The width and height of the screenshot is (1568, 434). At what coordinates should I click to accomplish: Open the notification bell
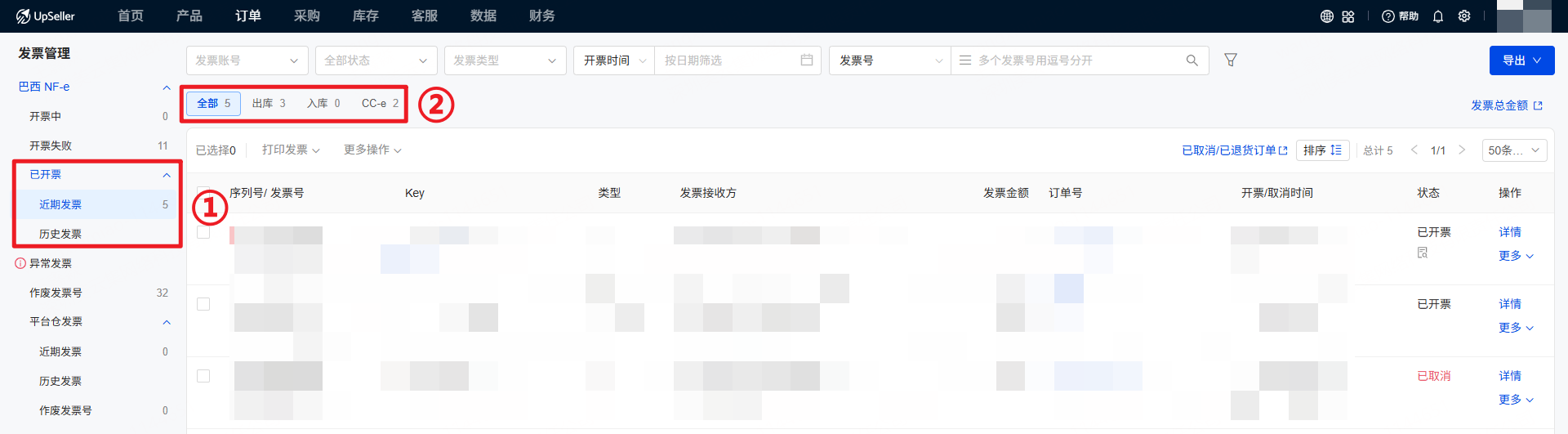pos(1438,16)
